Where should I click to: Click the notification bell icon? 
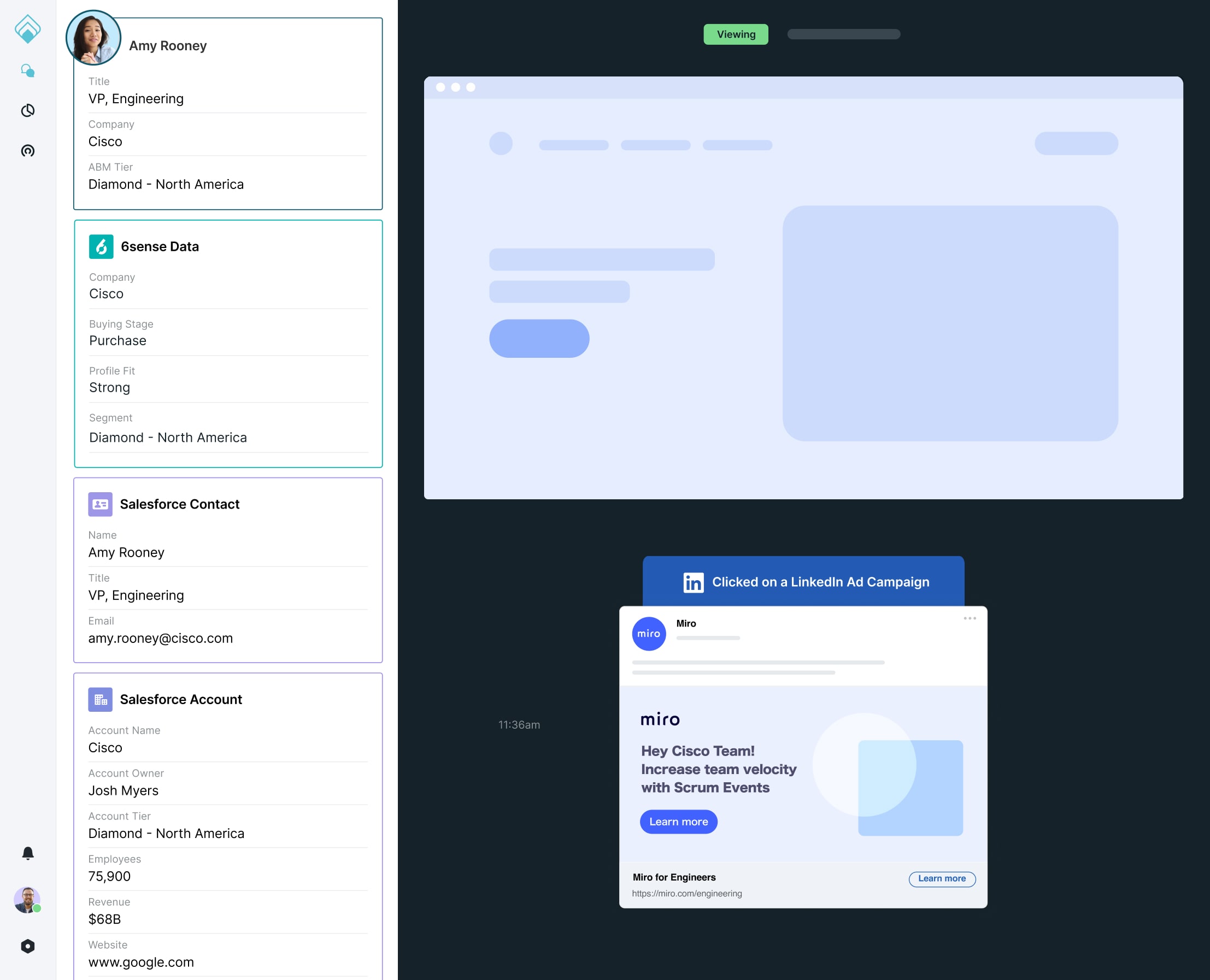28,852
